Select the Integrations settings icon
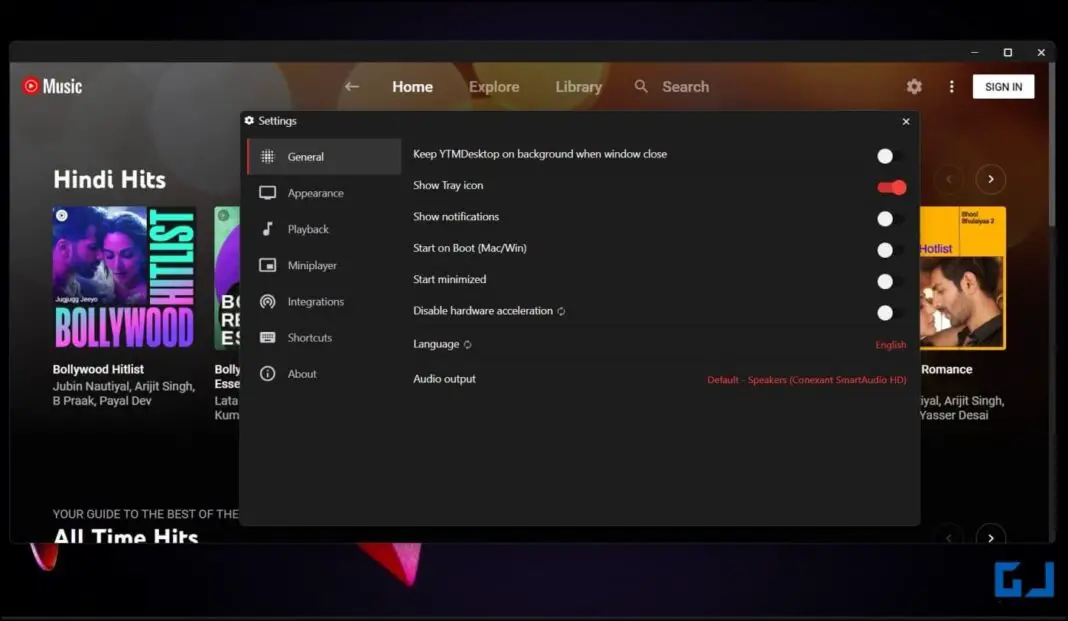 (267, 301)
